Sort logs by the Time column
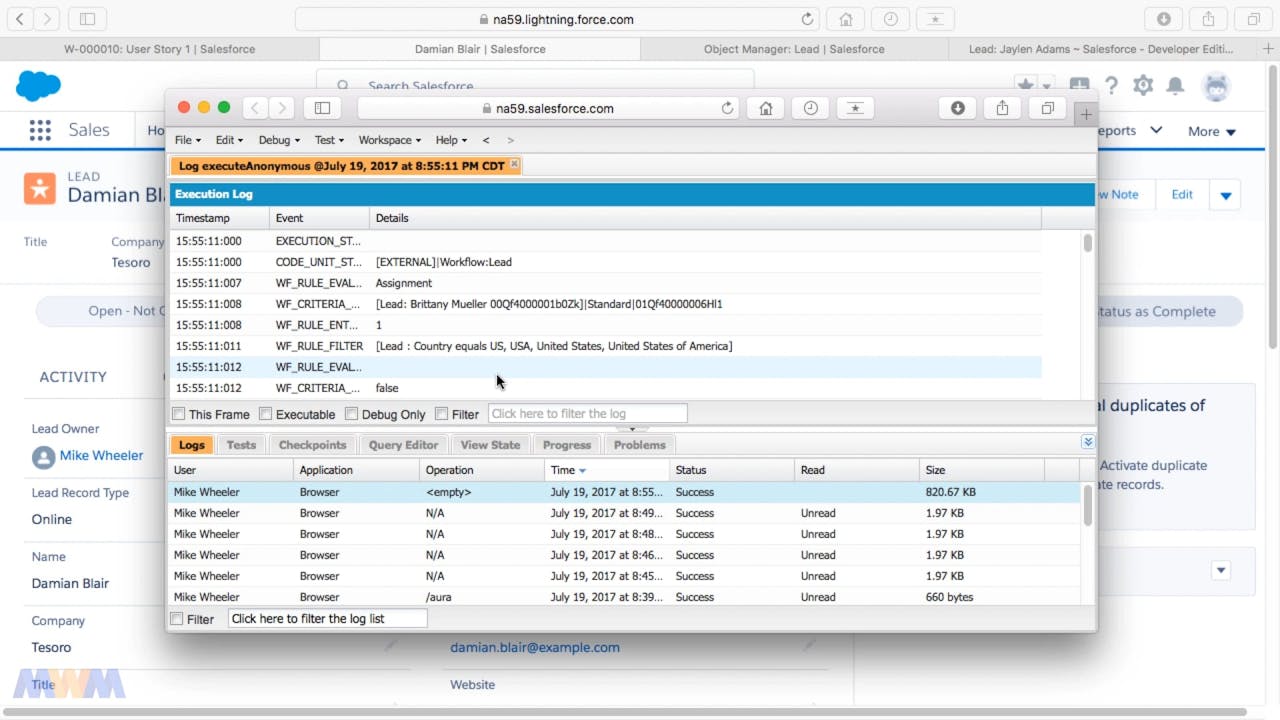Viewport: 1280px width, 720px height. 607,470
